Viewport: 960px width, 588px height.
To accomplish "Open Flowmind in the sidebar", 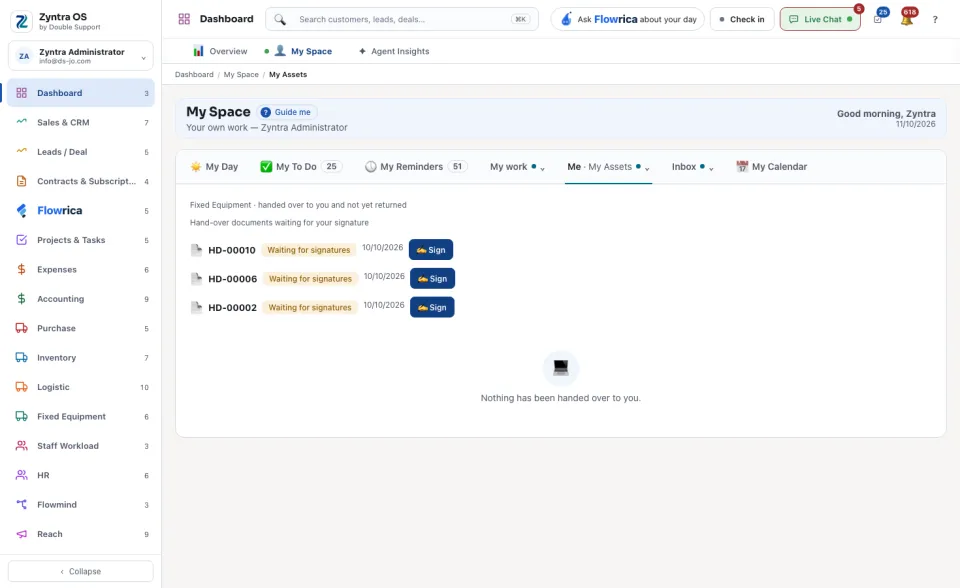I will click(x=81, y=505).
